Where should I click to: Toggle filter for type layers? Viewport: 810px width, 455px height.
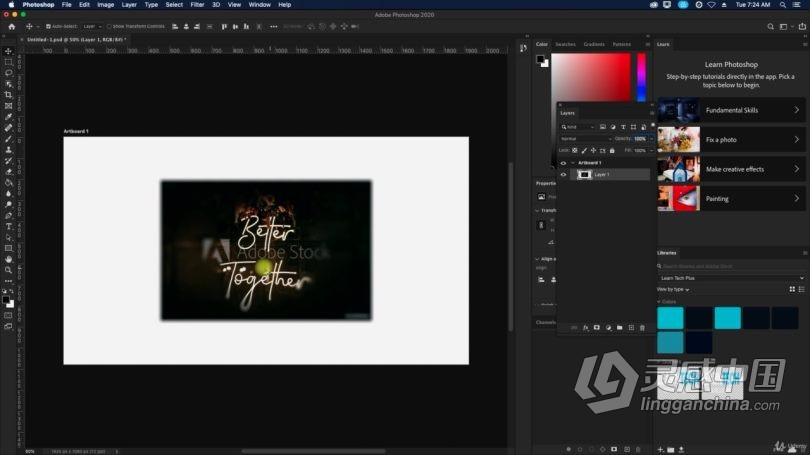623,127
